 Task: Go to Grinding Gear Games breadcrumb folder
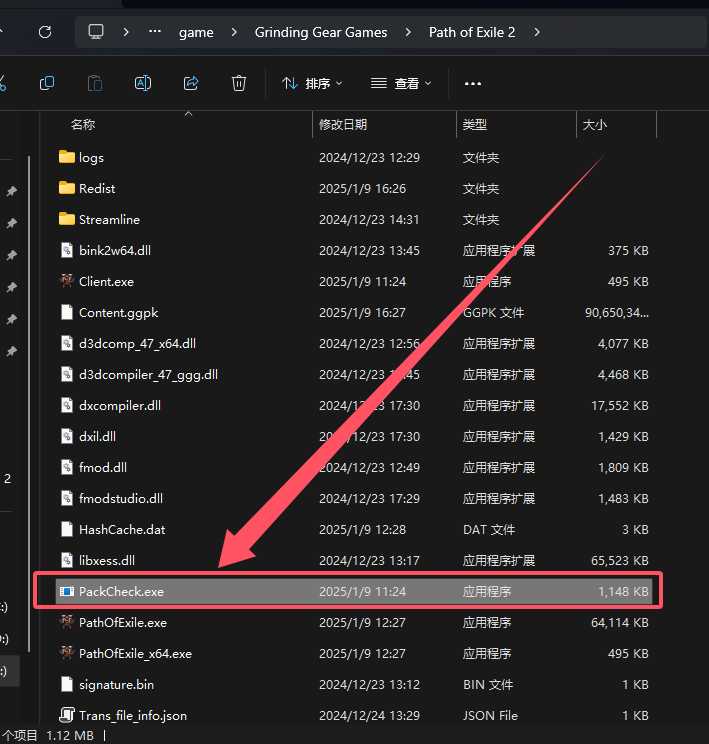(321, 32)
